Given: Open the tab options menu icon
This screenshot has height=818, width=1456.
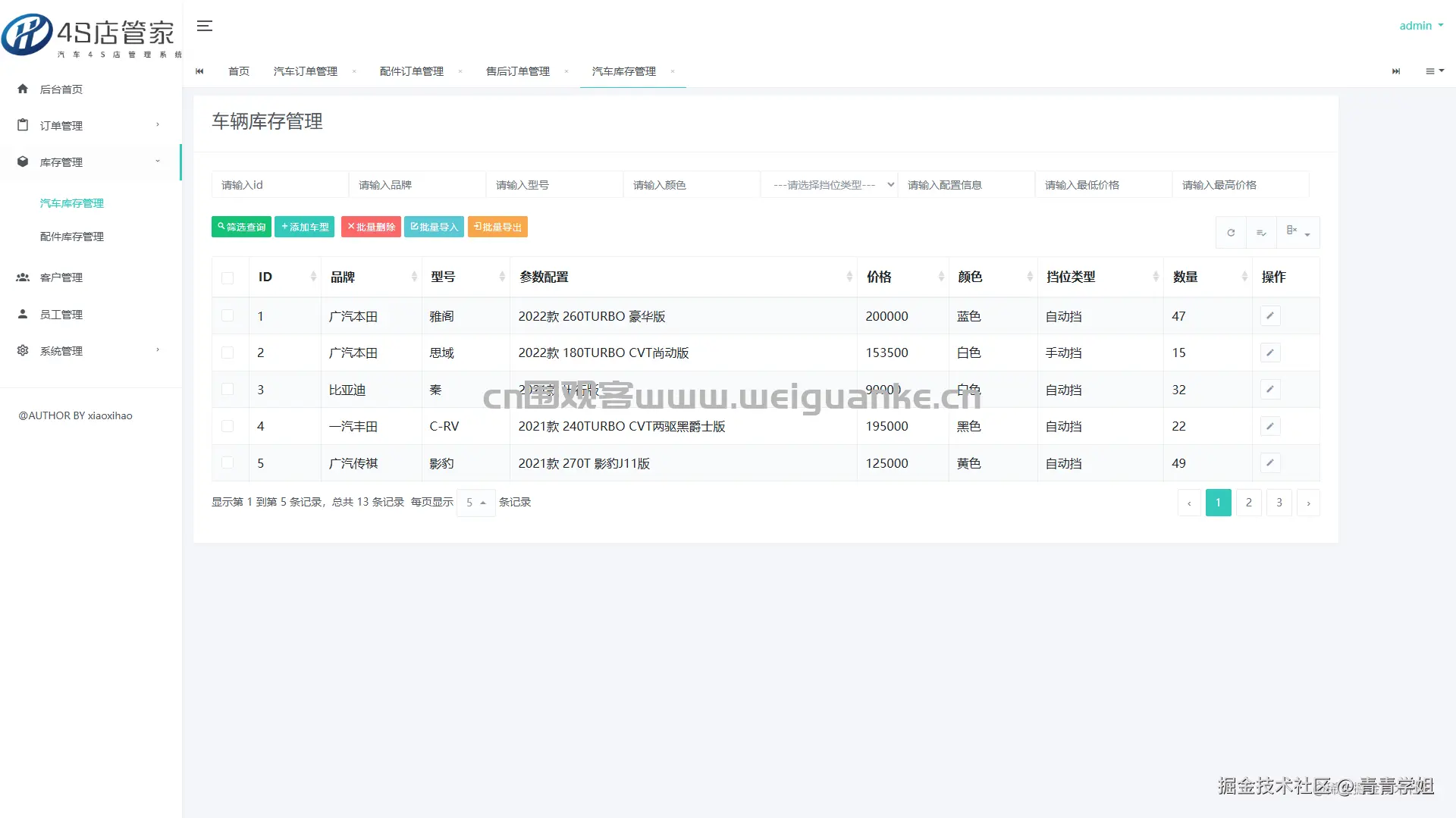Looking at the screenshot, I should (1435, 71).
